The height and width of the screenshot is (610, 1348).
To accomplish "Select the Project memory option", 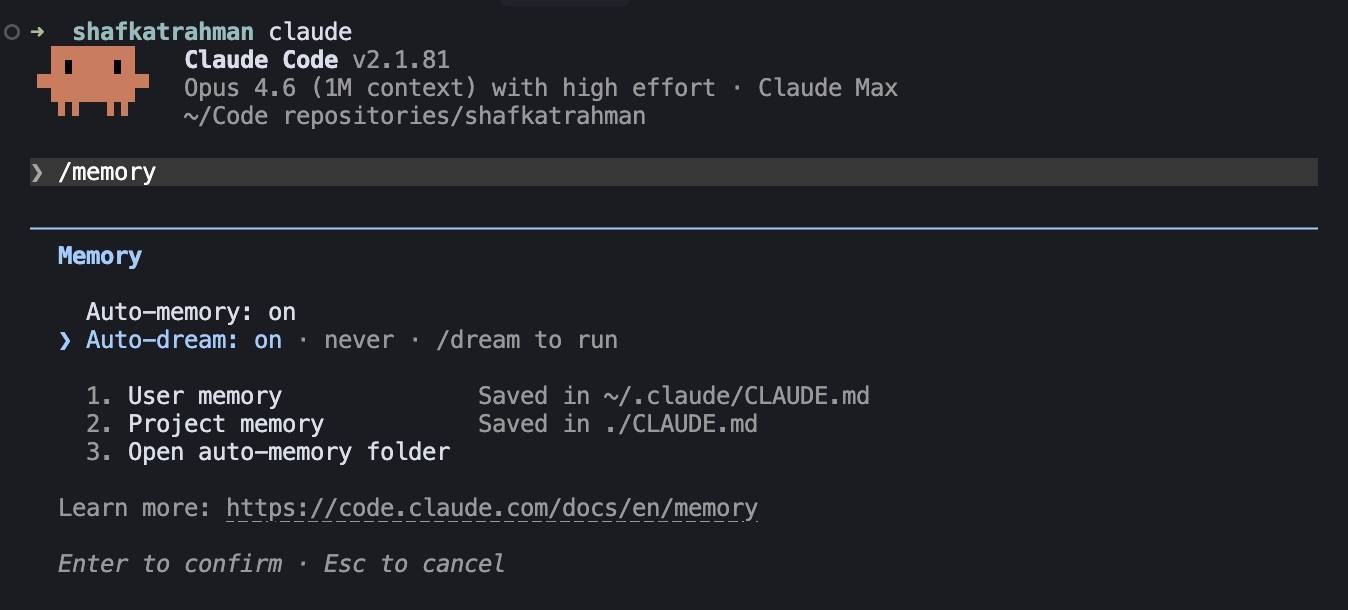I will click(x=225, y=424).
